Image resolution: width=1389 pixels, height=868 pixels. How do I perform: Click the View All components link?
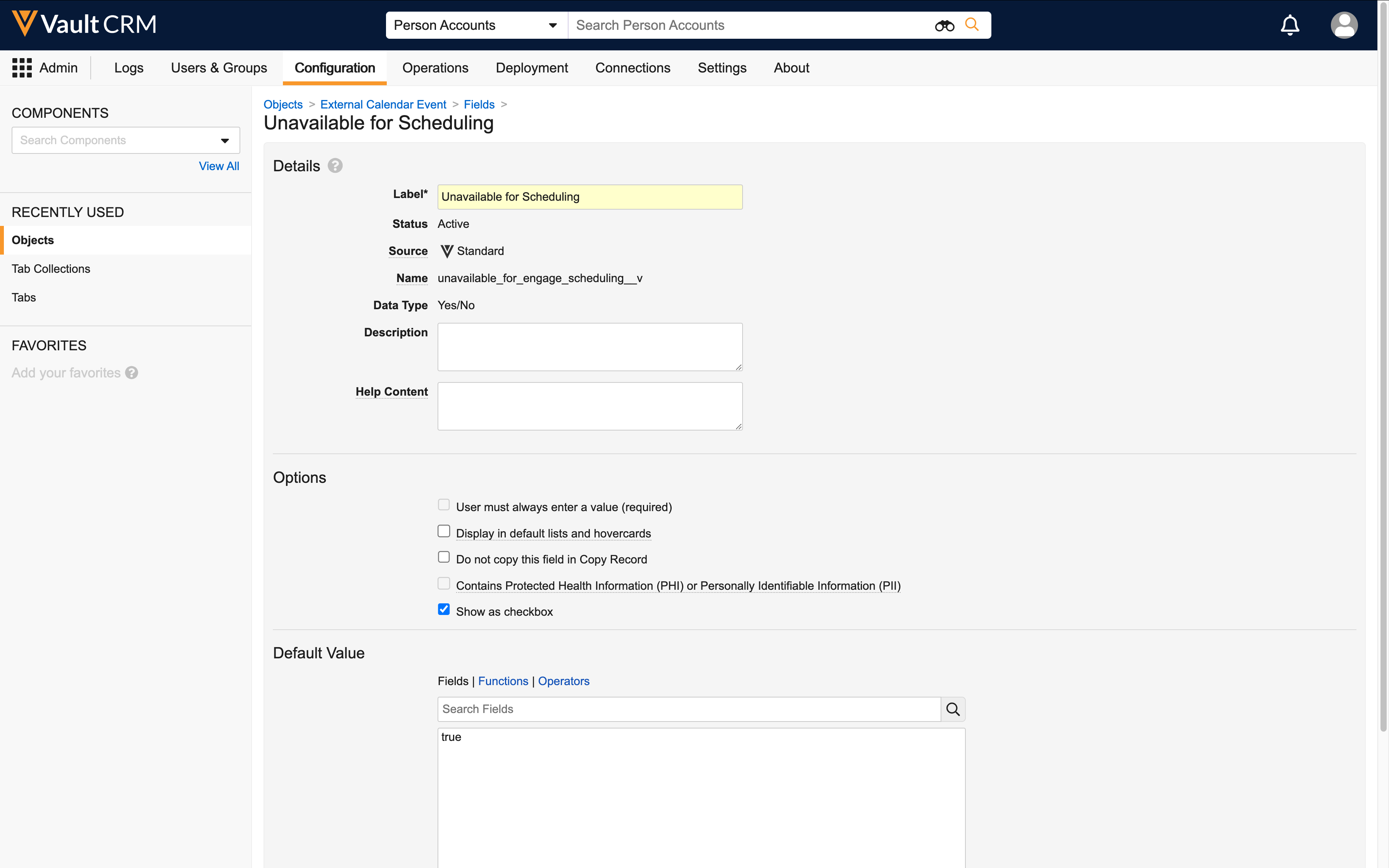click(219, 166)
